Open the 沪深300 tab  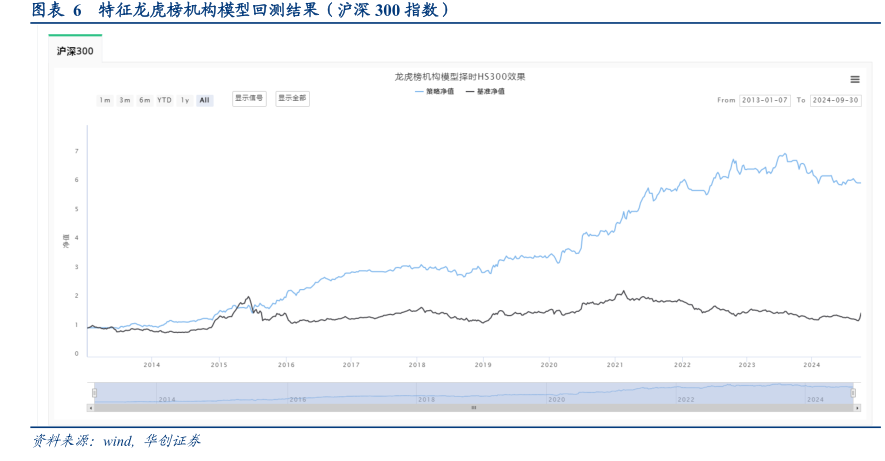75,50
